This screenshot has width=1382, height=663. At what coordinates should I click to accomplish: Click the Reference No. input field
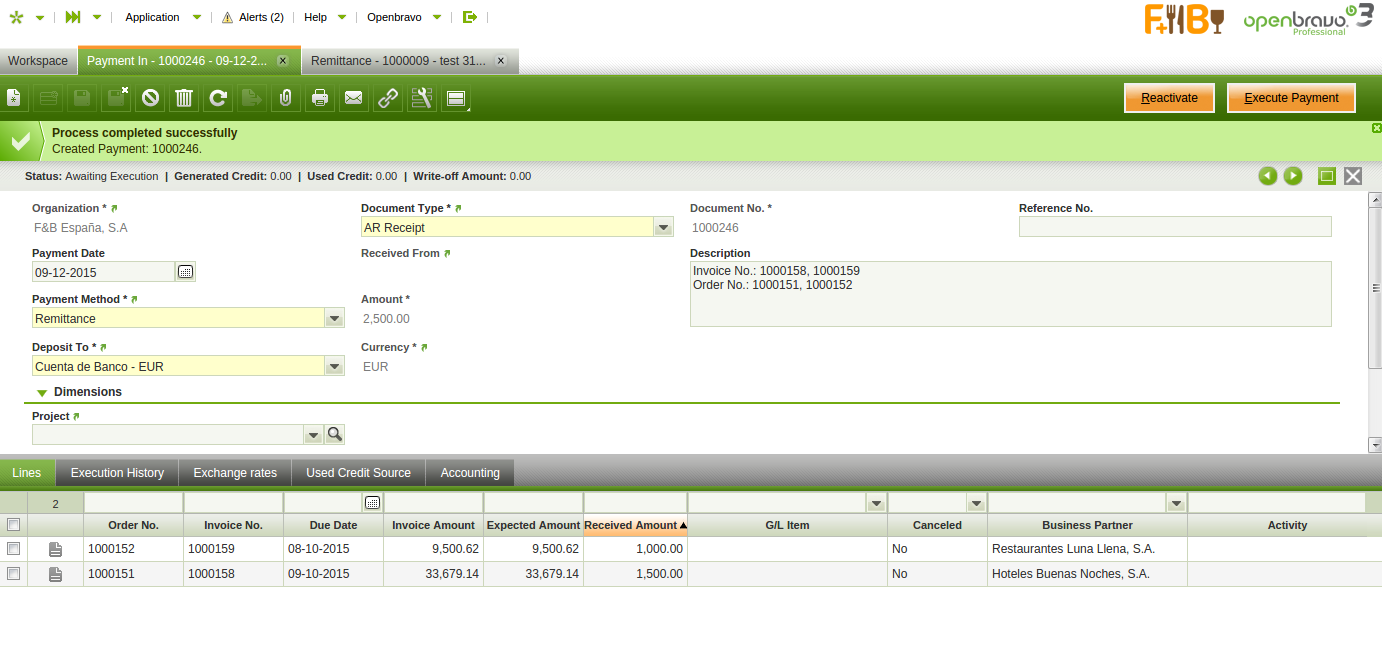pos(1175,227)
